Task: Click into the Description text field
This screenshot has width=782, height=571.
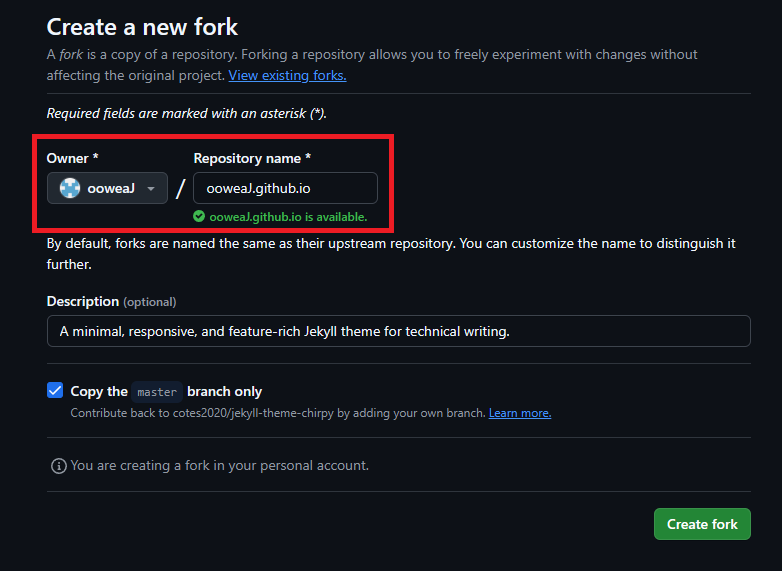Action: point(398,331)
